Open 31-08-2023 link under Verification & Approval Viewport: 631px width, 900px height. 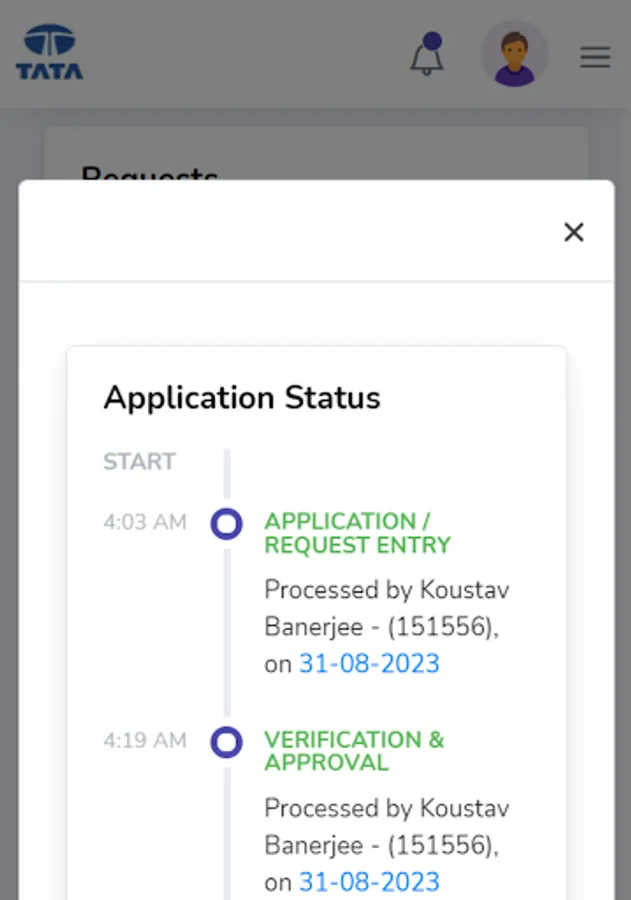pyautogui.click(x=369, y=882)
